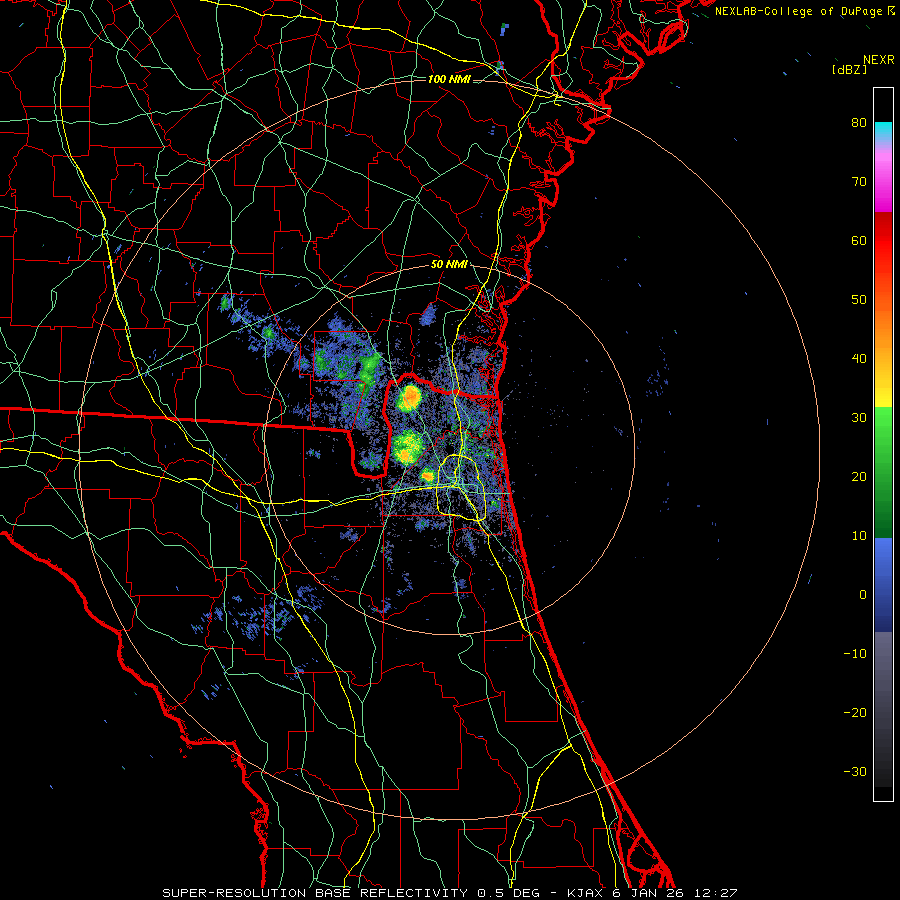Click the 70 value on the dBZ scale
The width and height of the screenshot is (900, 900).
(859, 181)
